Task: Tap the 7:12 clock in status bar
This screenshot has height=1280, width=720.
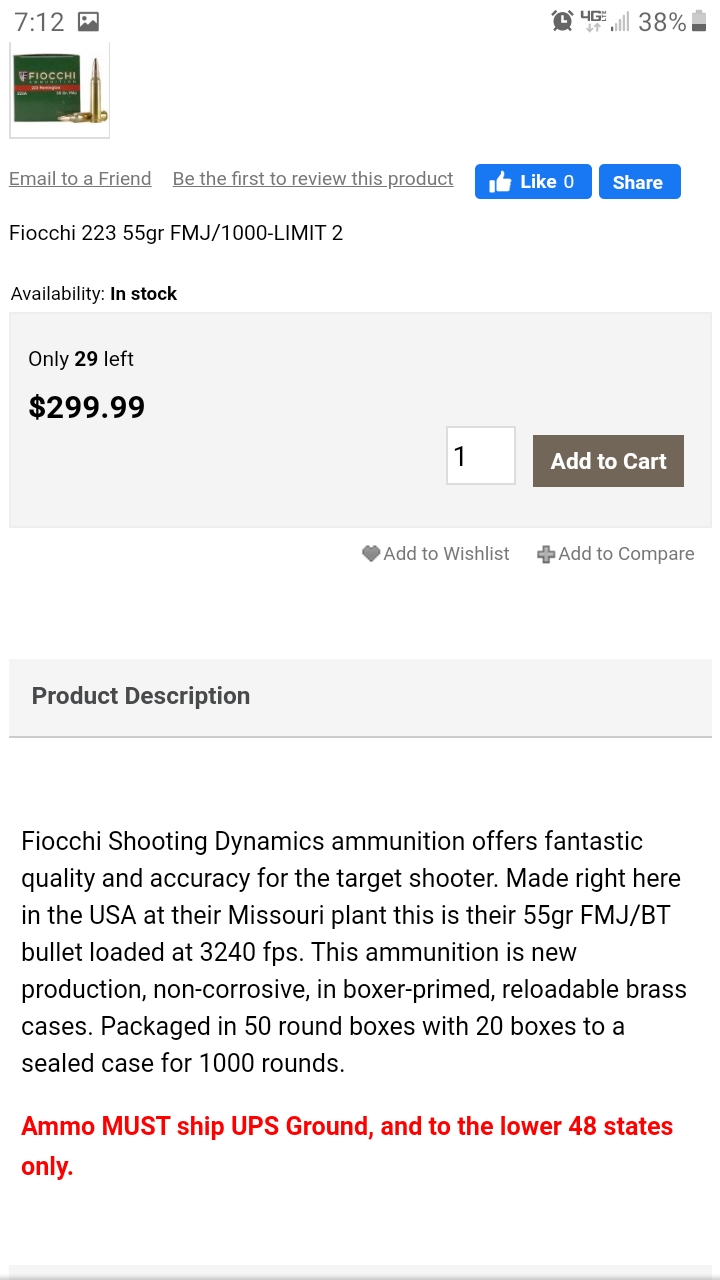Action: 39,22
